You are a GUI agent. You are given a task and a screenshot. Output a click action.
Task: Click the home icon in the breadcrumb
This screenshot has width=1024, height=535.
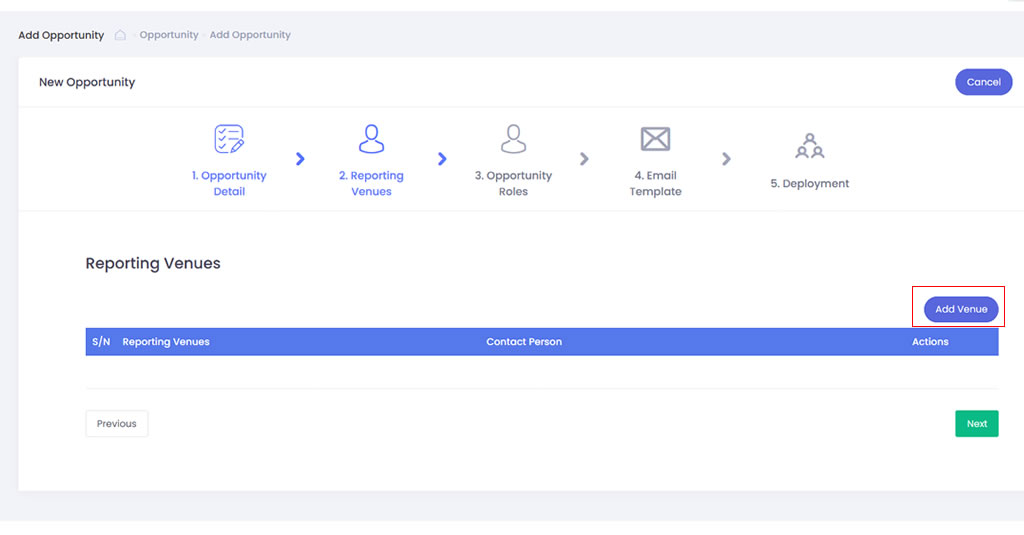tap(120, 35)
